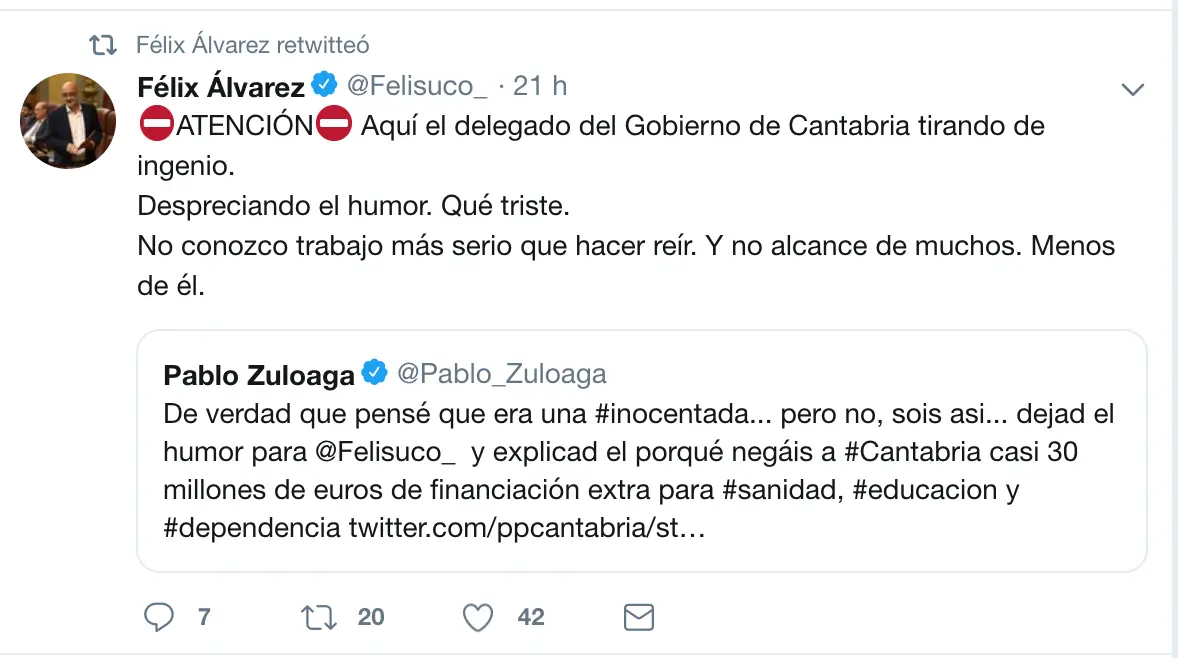Viewport: 1178px width, 658px height.
Task: Click the retweeted indicator icon above tweet
Action: click(x=102, y=45)
